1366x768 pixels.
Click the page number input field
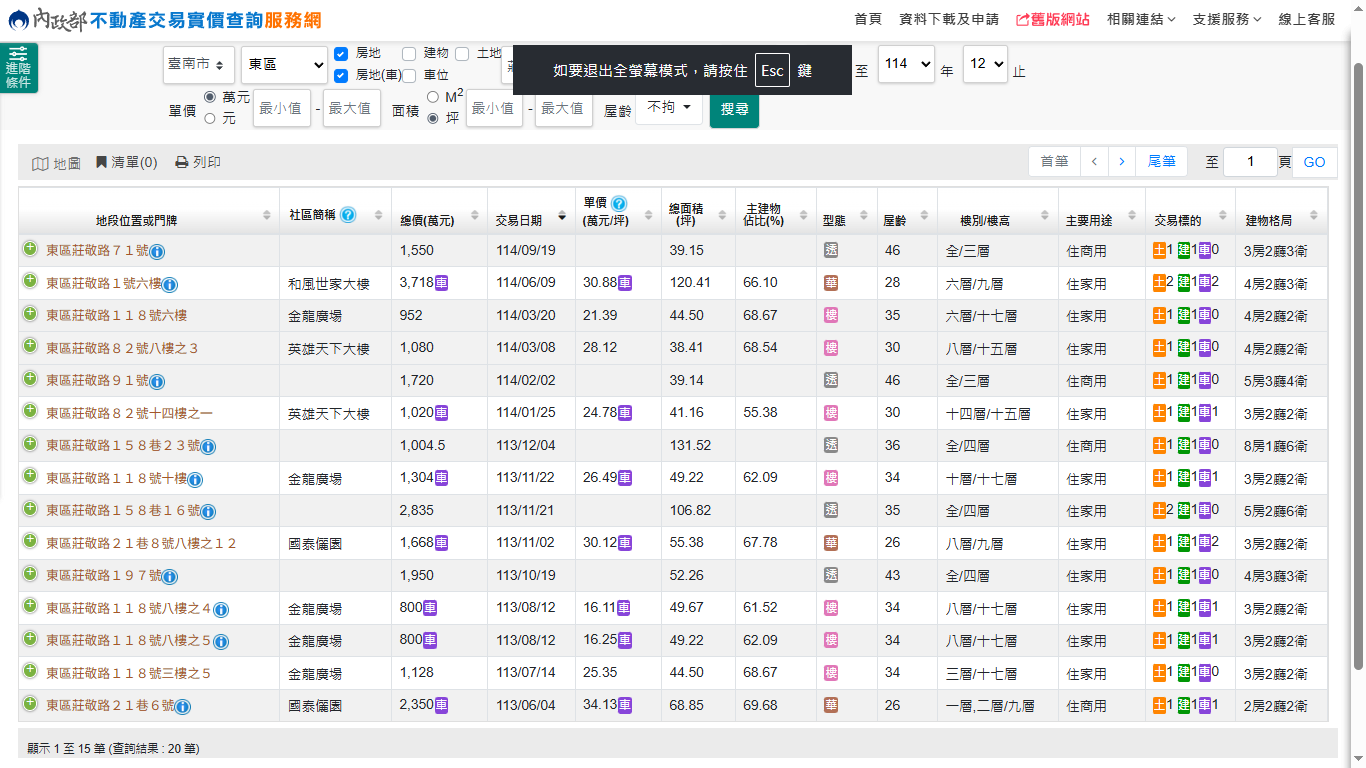pos(1250,162)
